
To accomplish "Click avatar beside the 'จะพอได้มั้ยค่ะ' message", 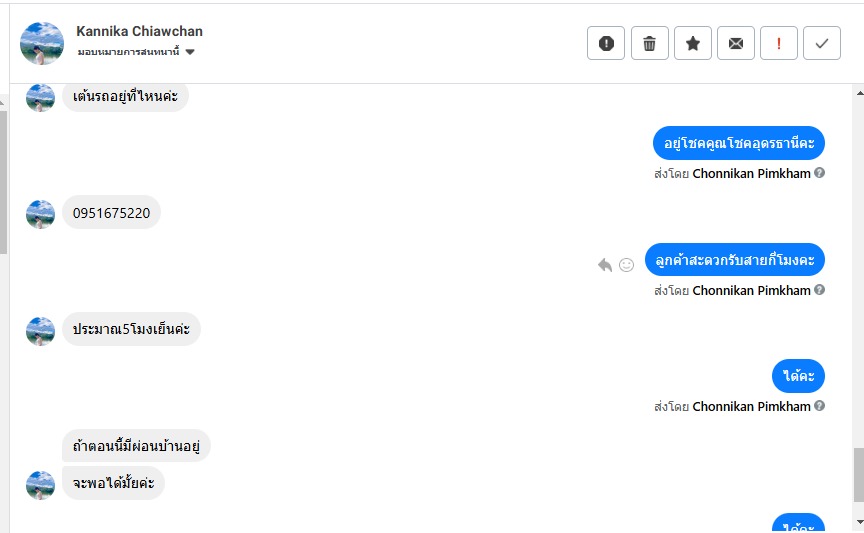I will pyautogui.click(x=40, y=484).
